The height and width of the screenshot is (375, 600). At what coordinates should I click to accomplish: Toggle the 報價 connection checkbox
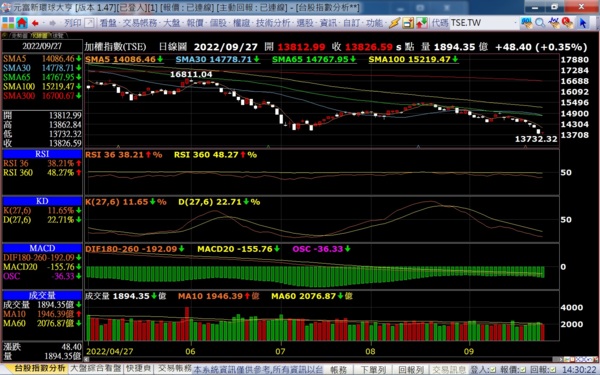click(x=523, y=370)
